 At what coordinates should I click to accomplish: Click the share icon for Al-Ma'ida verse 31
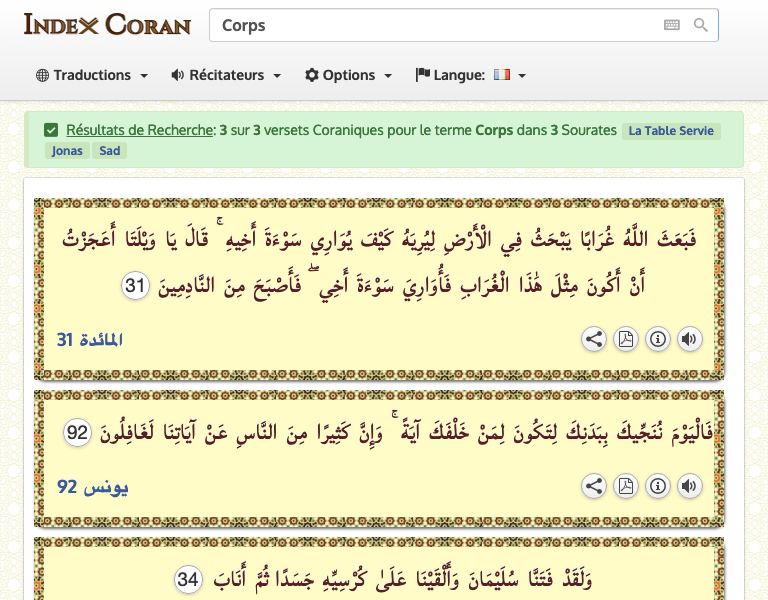[x=594, y=339]
